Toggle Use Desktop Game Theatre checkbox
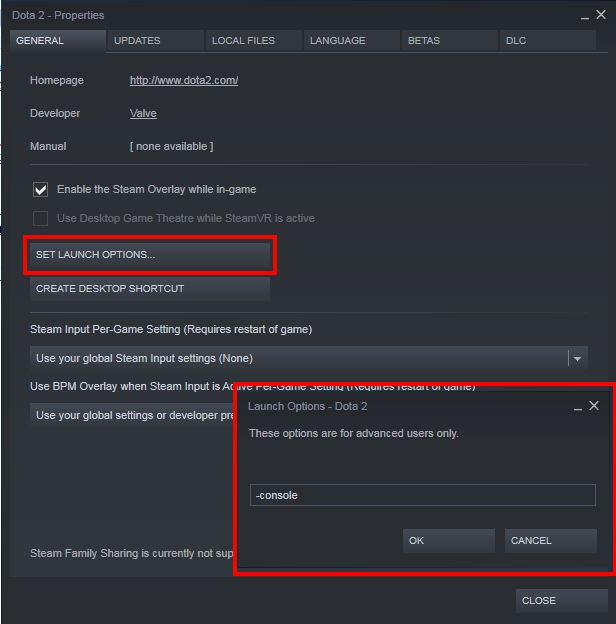Image resolution: width=616 pixels, height=624 pixels. (41, 218)
